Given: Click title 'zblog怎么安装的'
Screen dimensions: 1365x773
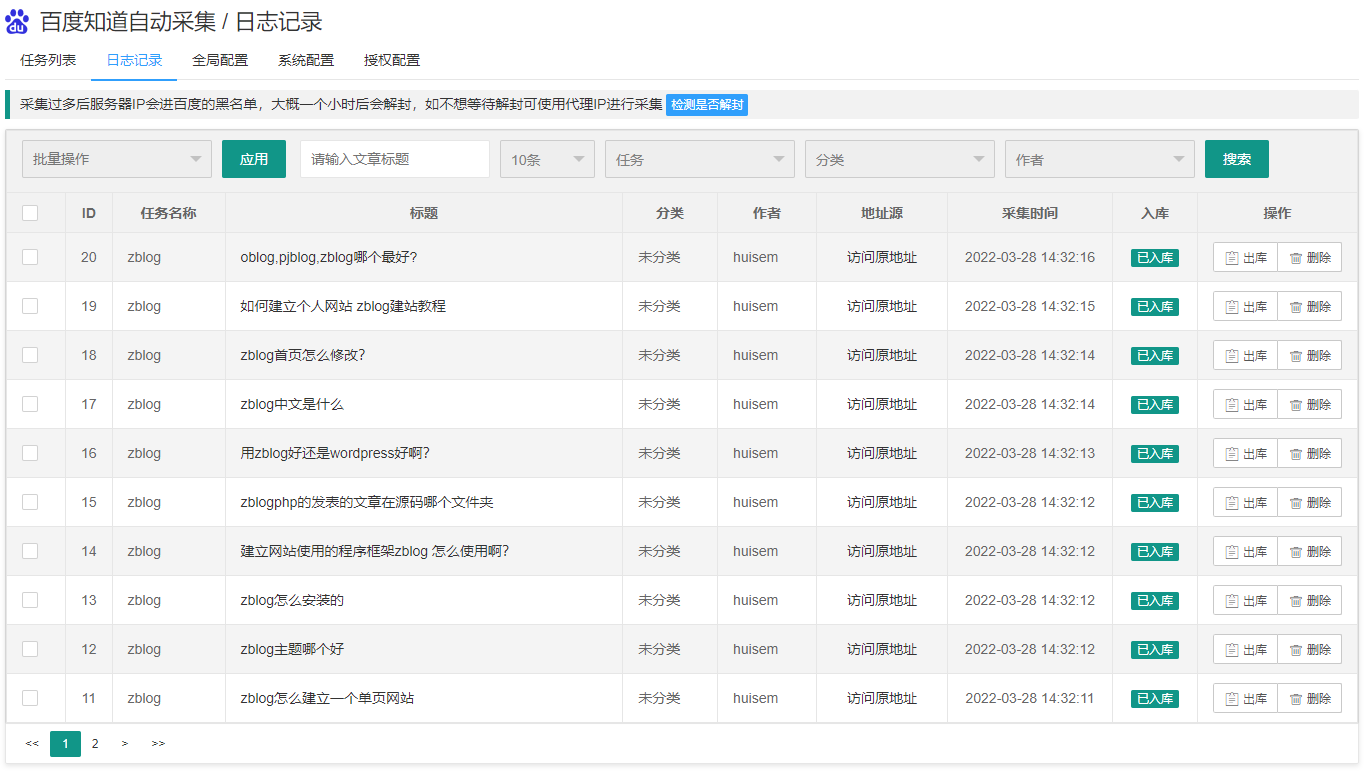Looking at the screenshot, I should point(292,600).
